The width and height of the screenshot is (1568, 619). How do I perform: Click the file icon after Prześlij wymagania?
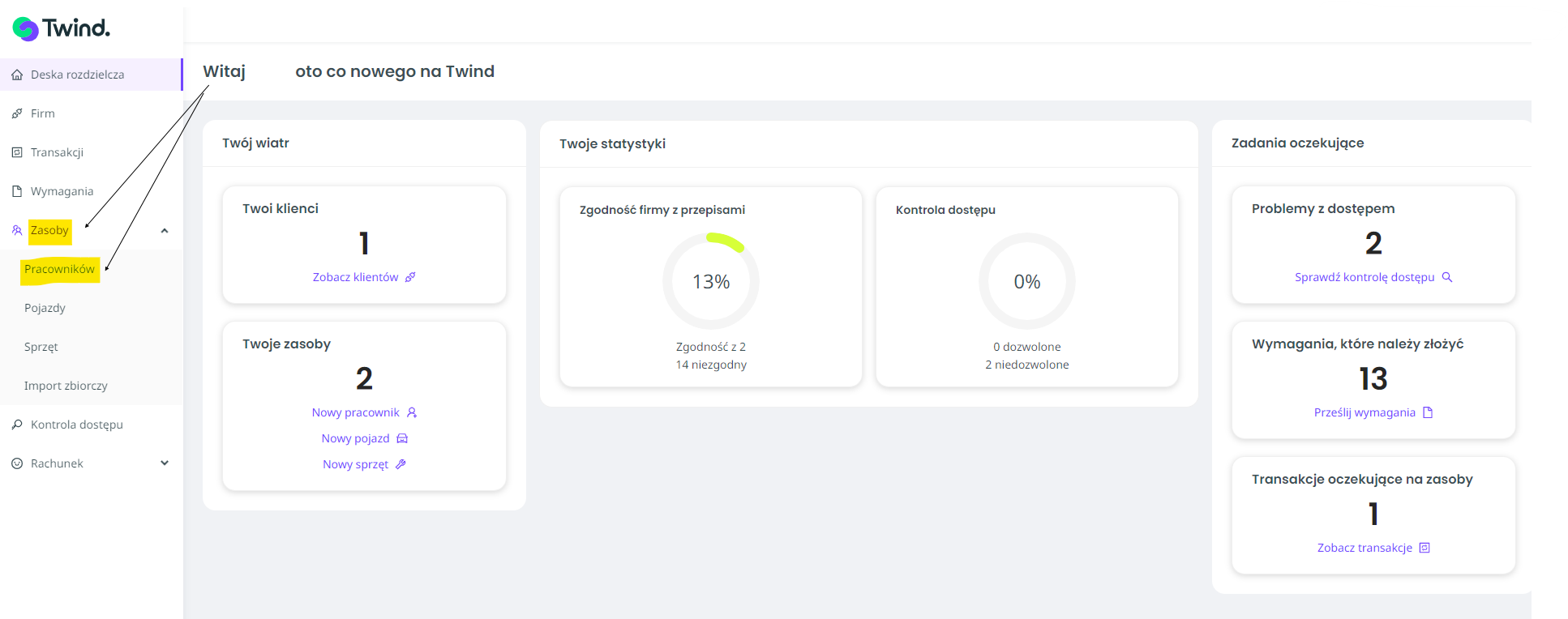[1428, 412]
